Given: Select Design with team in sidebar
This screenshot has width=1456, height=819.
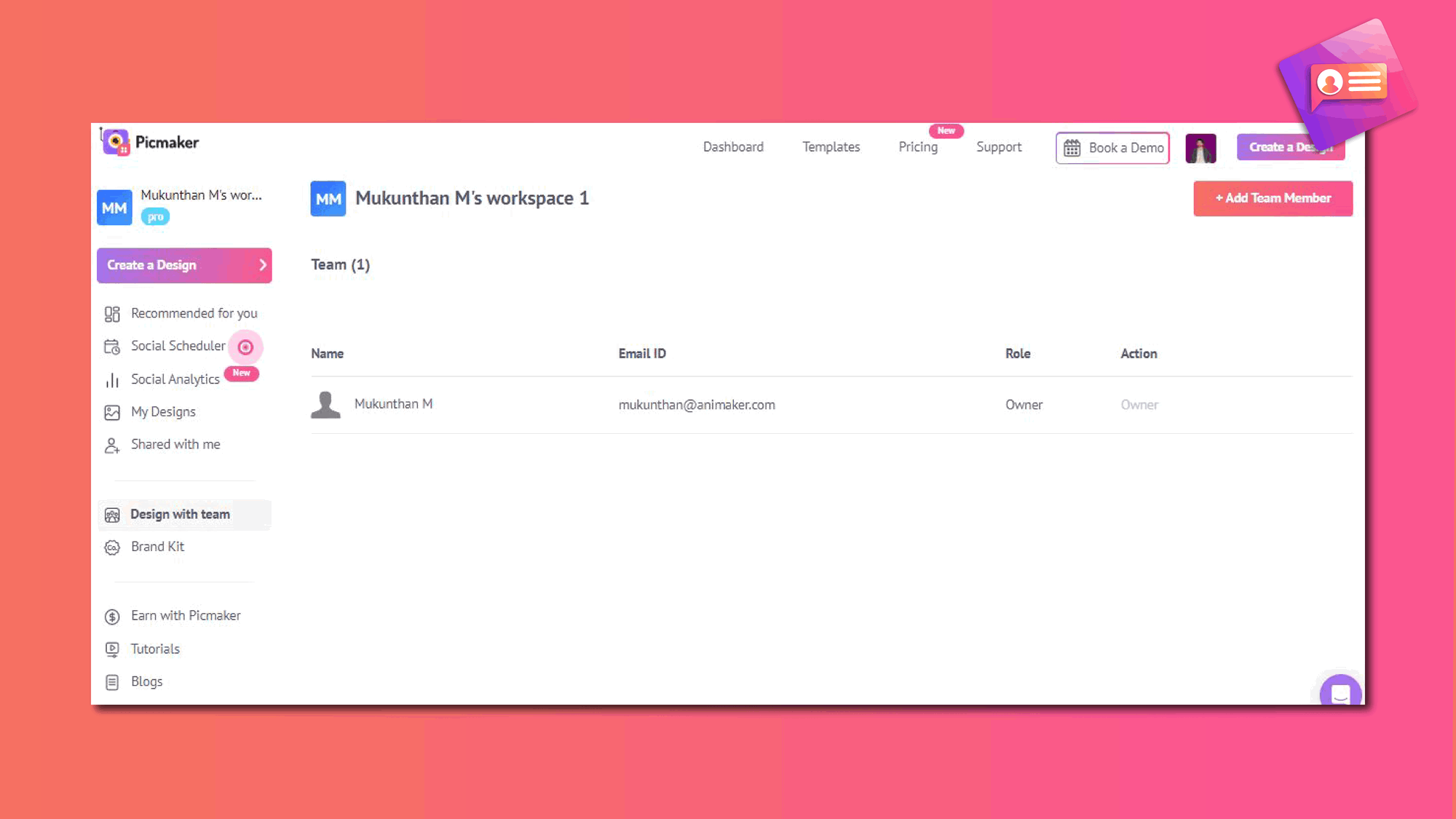Looking at the screenshot, I should (184, 515).
